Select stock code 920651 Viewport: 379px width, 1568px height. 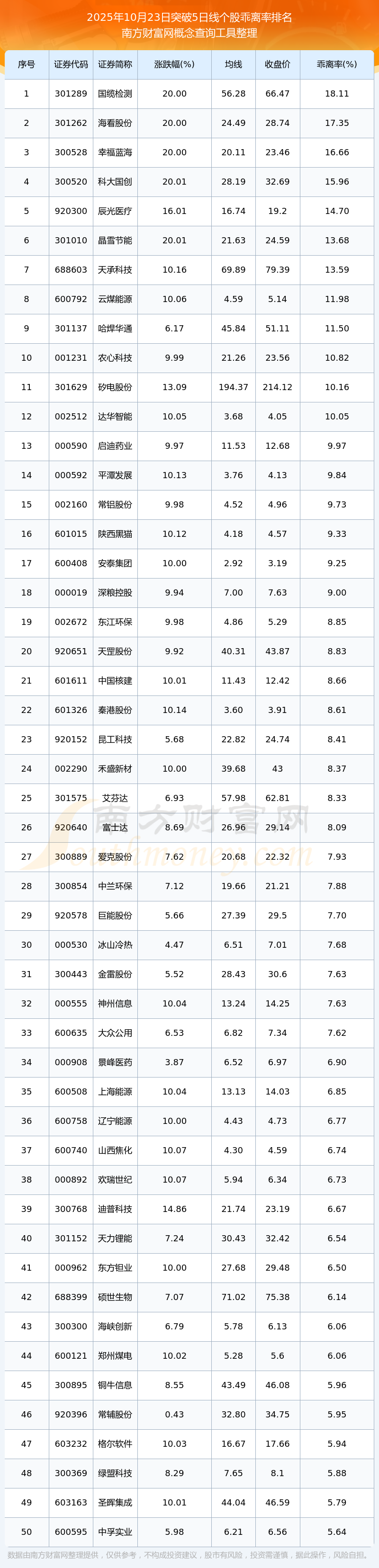tap(71, 651)
